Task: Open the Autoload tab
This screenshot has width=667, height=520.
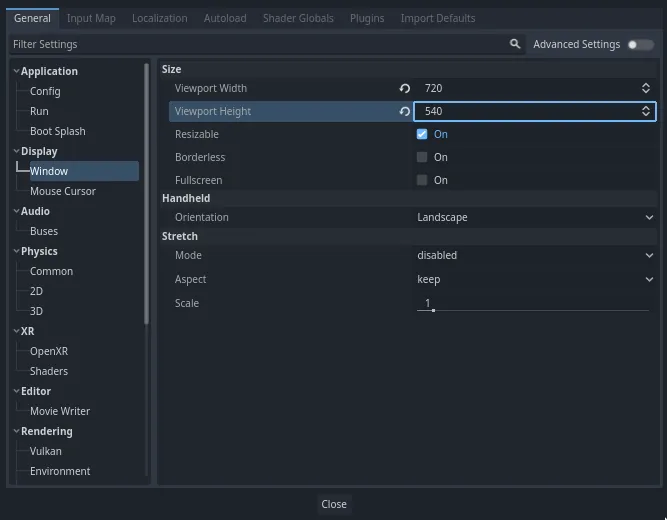Action: [225, 18]
